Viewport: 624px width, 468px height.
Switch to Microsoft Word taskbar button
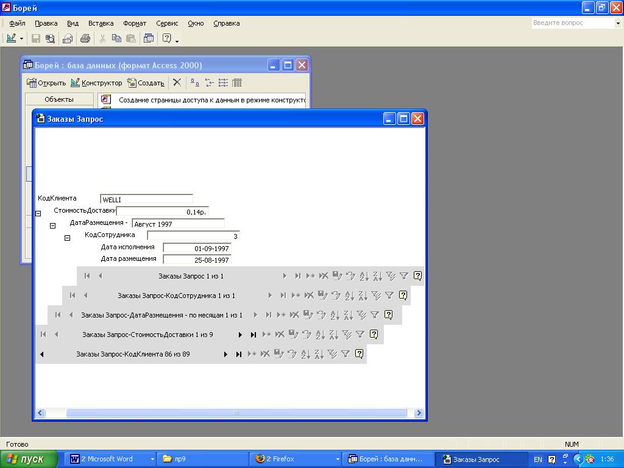[x=110, y=459]
